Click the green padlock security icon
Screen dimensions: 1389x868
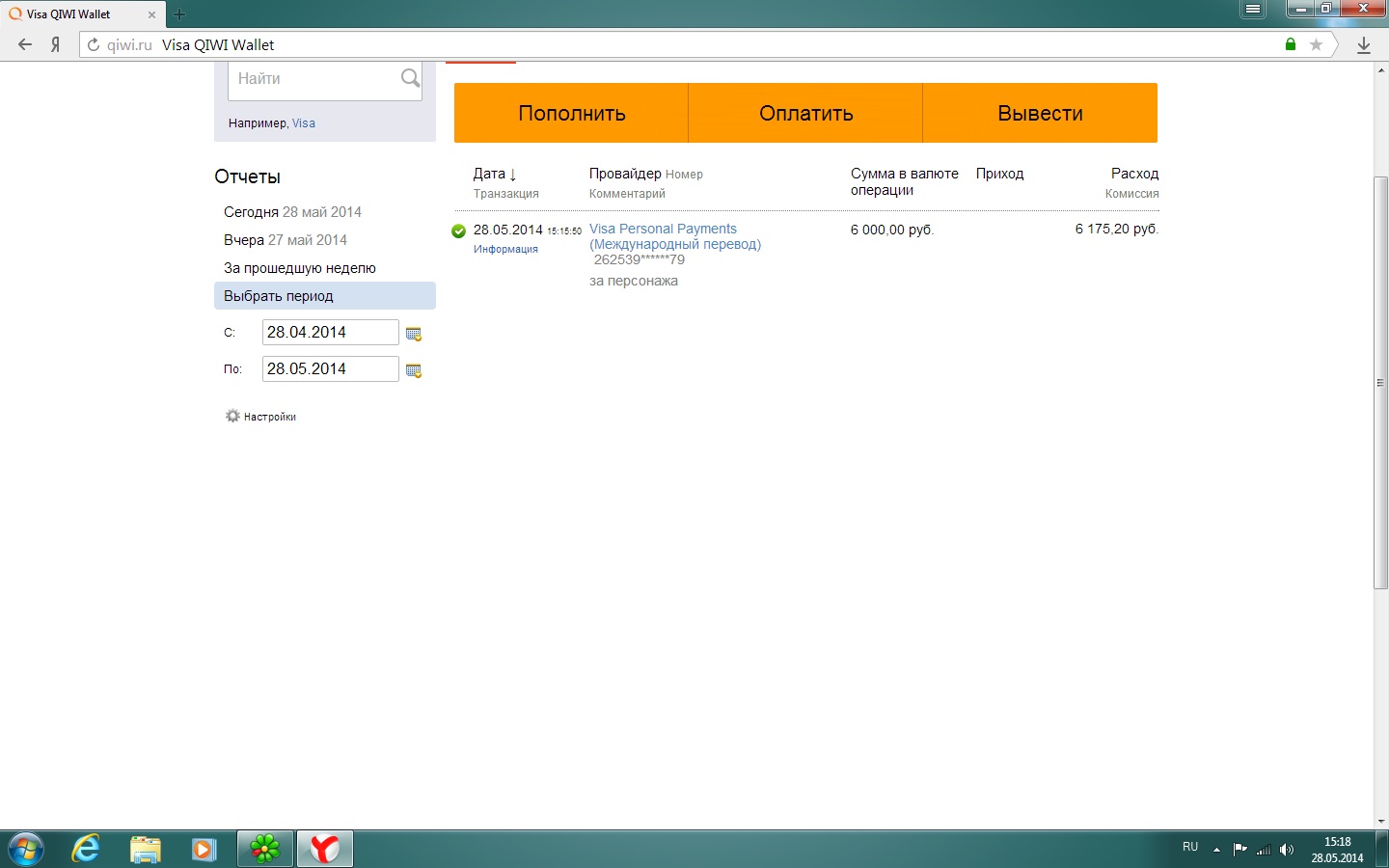point(1291,44)
